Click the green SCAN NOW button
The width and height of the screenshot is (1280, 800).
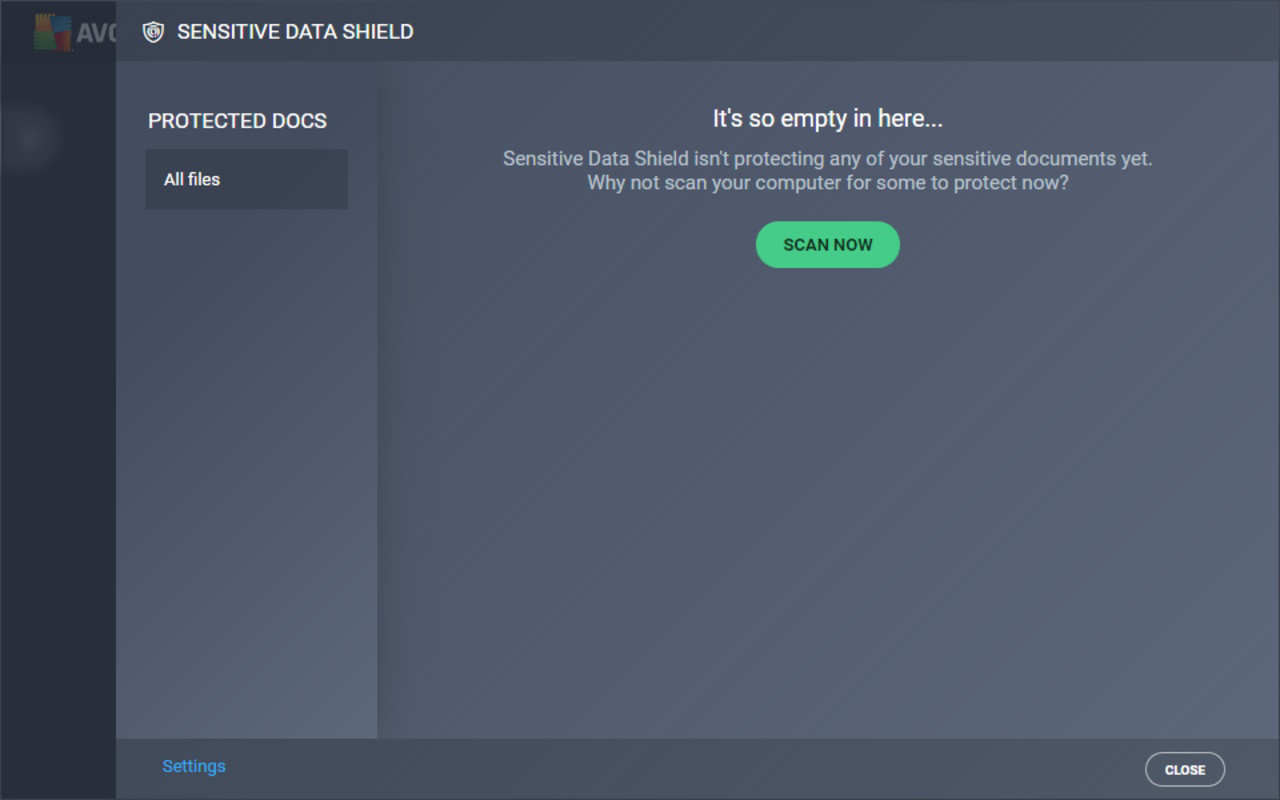(827, 244)
